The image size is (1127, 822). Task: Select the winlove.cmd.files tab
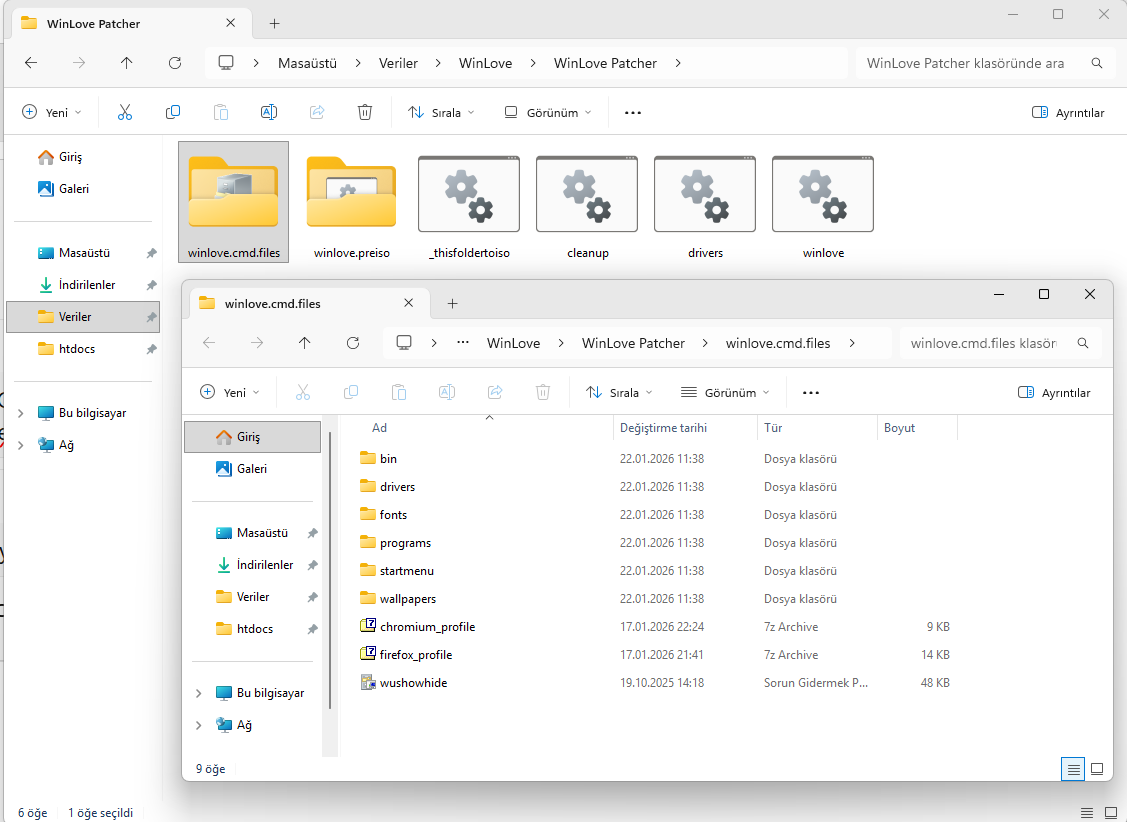pos(310,304)
